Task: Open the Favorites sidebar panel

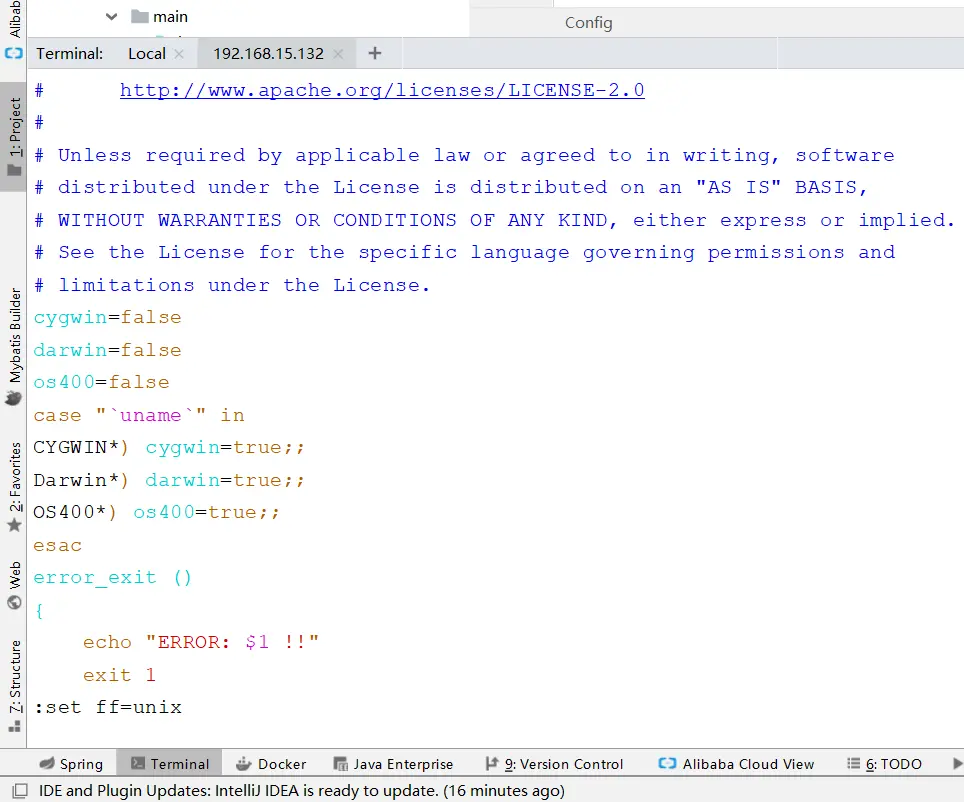Action: click(14, 487)
